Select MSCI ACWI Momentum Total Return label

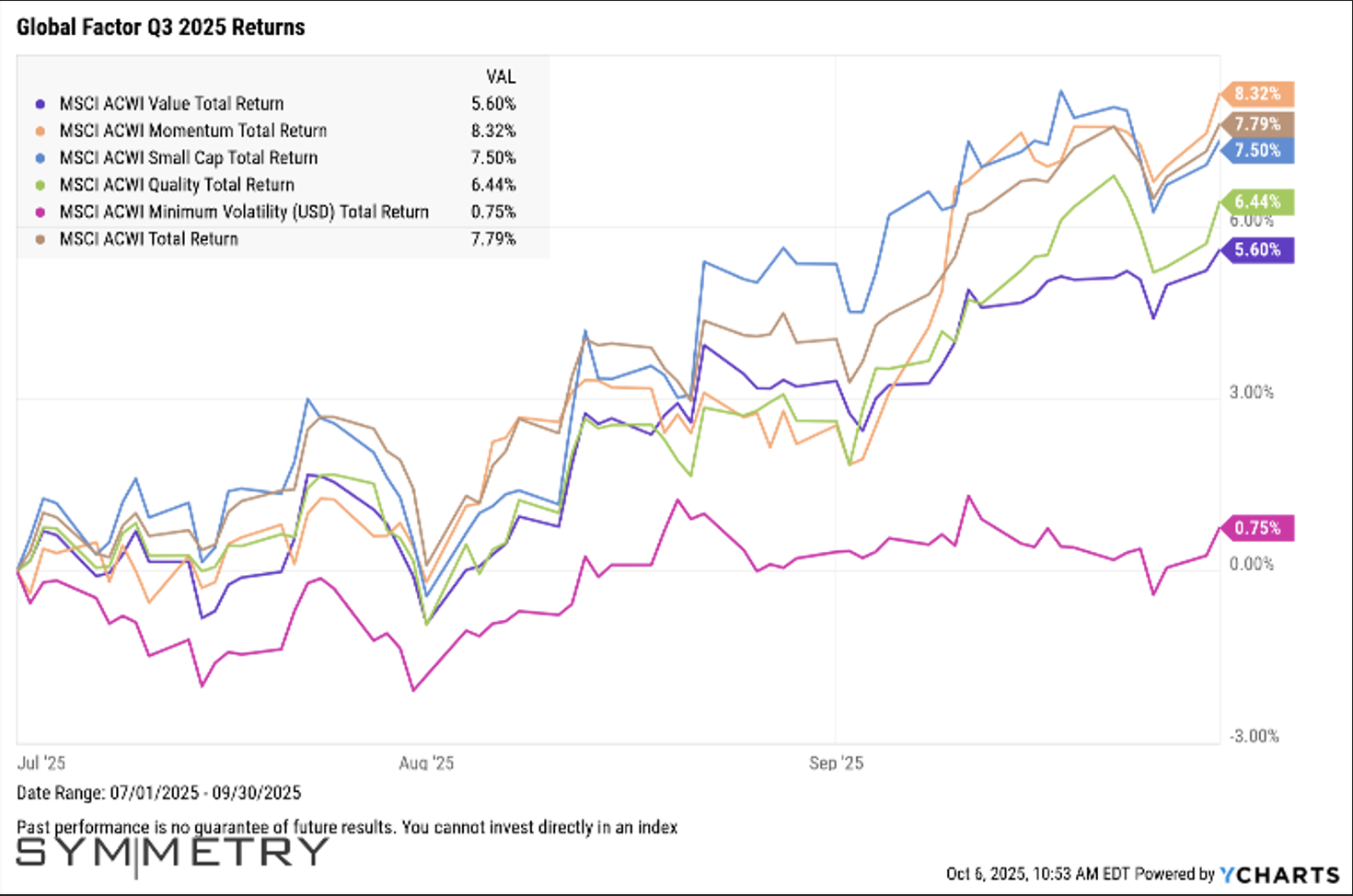click(193, 131)
